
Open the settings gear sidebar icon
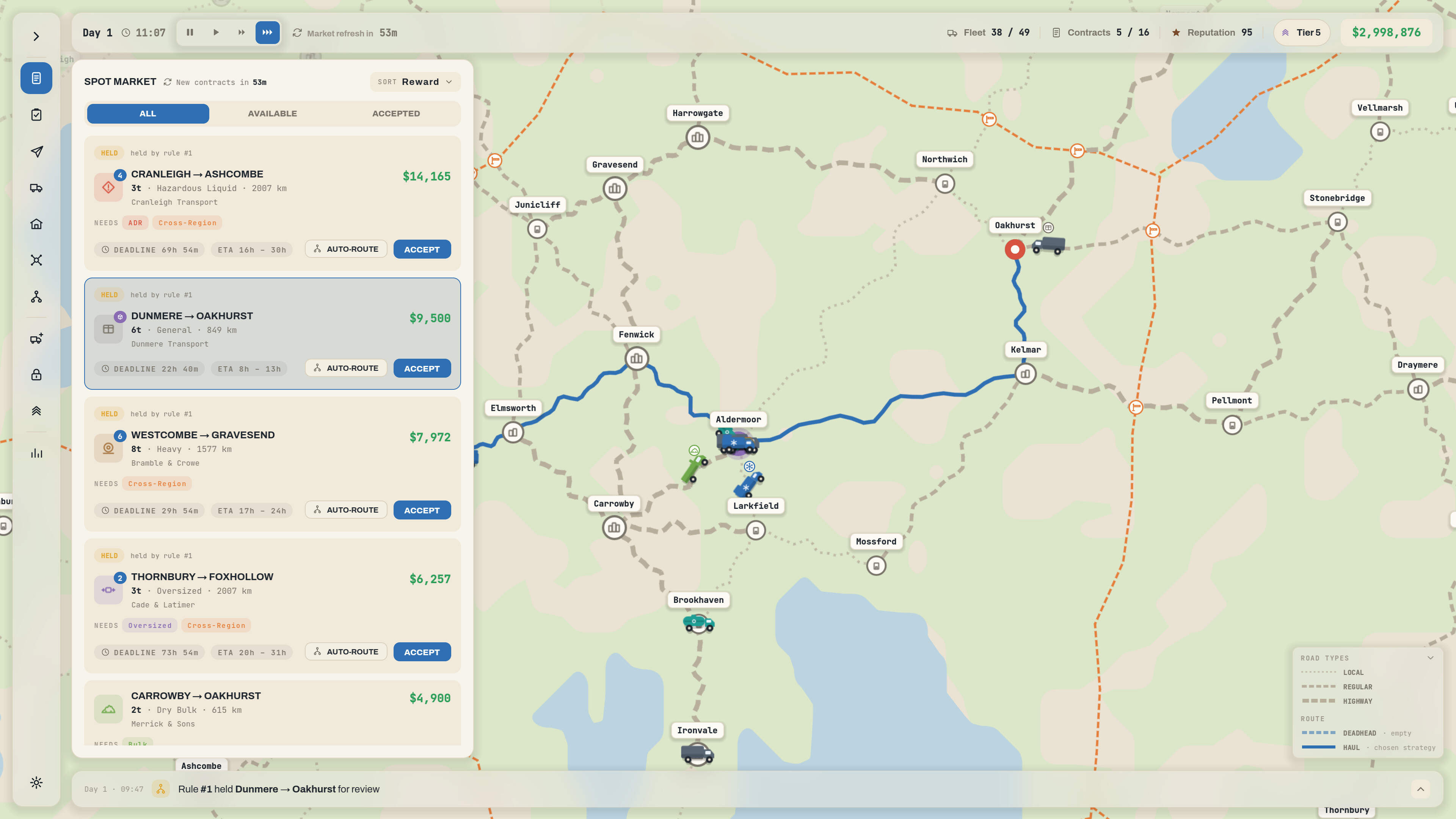click(36, 783)
